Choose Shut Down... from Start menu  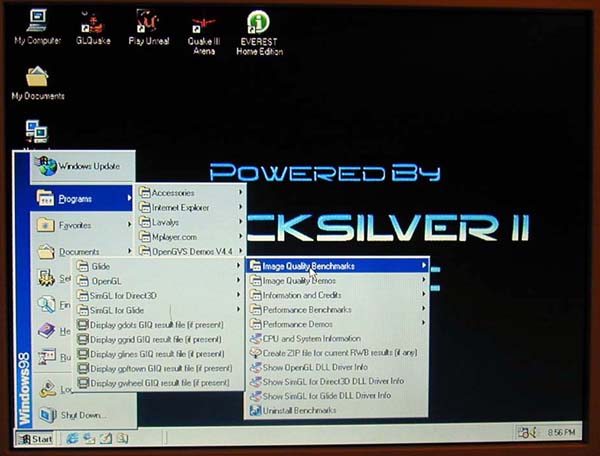(83, 415)
